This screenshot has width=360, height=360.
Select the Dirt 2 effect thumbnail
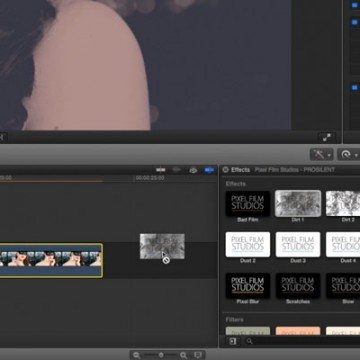(x=343, y=203)
